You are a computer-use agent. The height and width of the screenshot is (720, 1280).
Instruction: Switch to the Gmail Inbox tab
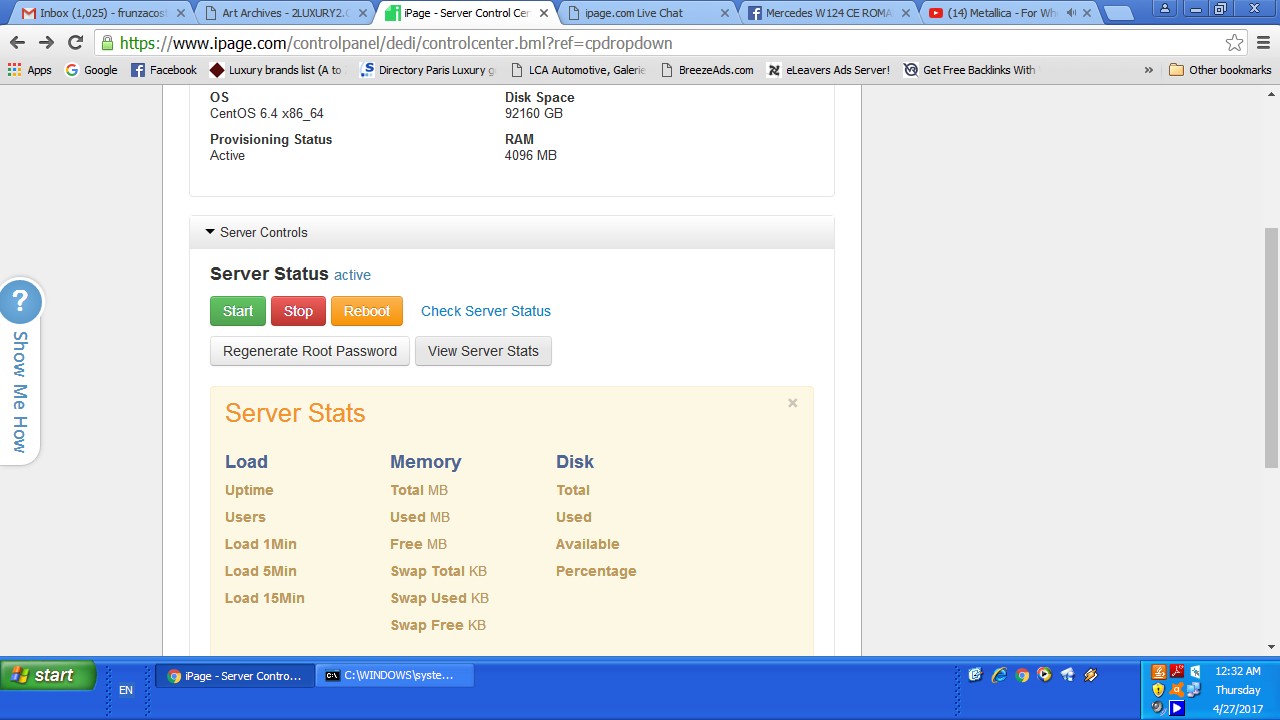coord(100,13)
